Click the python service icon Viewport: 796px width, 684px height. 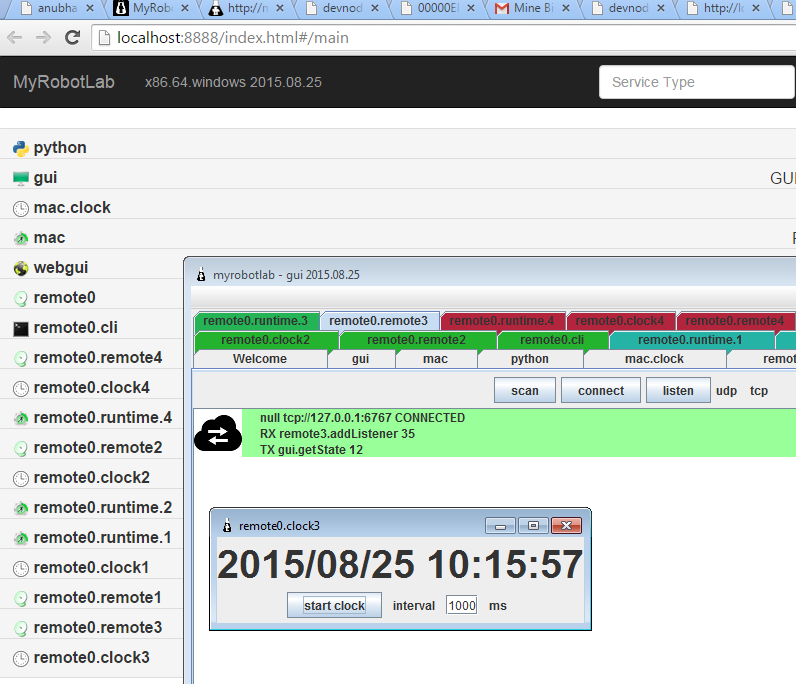point(21,148)
